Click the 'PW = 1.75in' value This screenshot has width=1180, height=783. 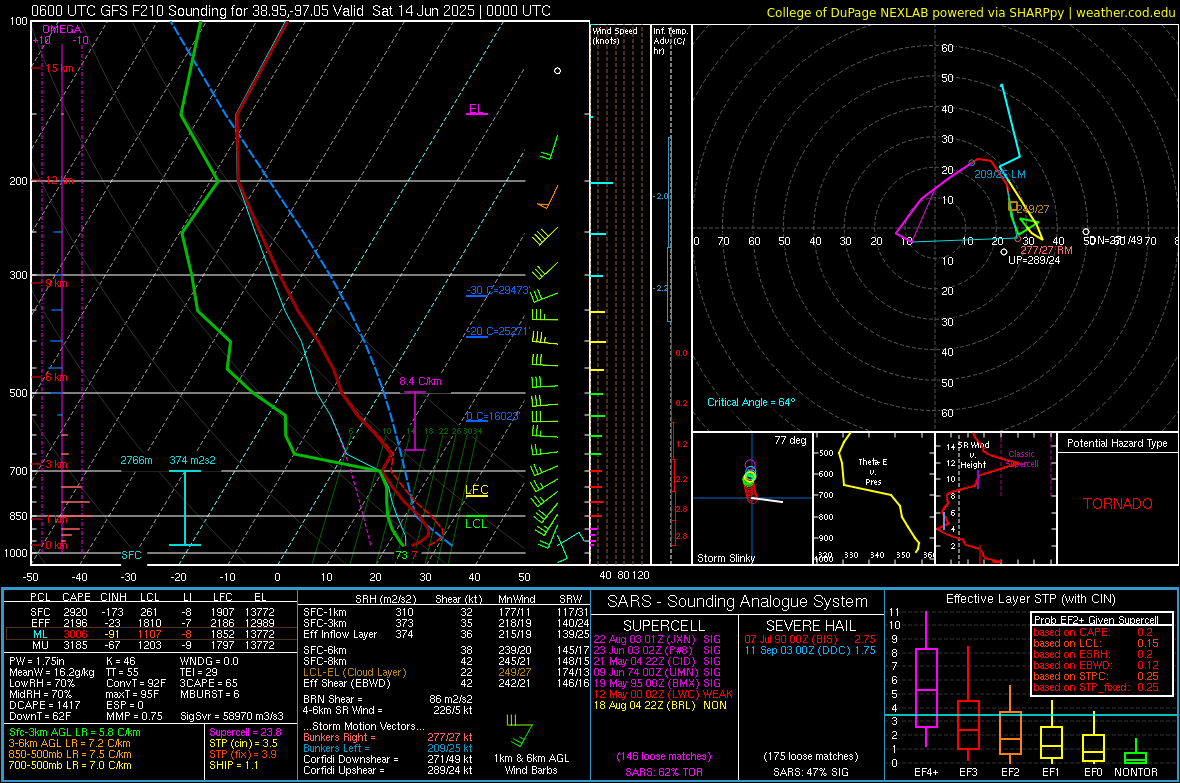tap(37, 661)
